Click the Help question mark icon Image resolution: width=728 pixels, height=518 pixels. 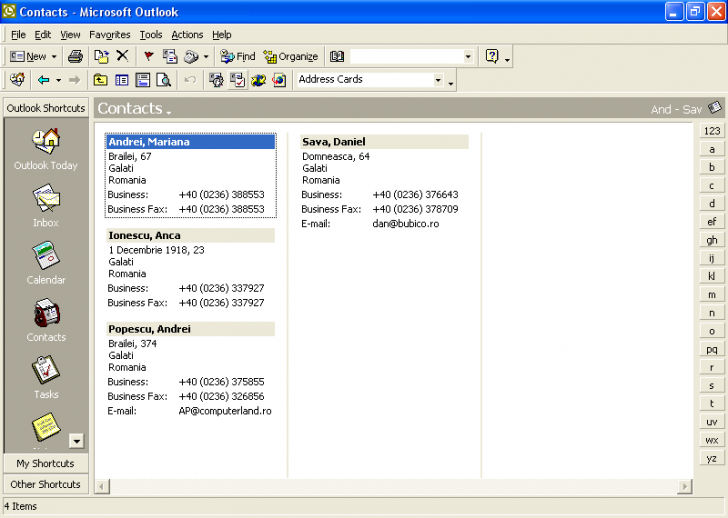[x=492, y=57]
